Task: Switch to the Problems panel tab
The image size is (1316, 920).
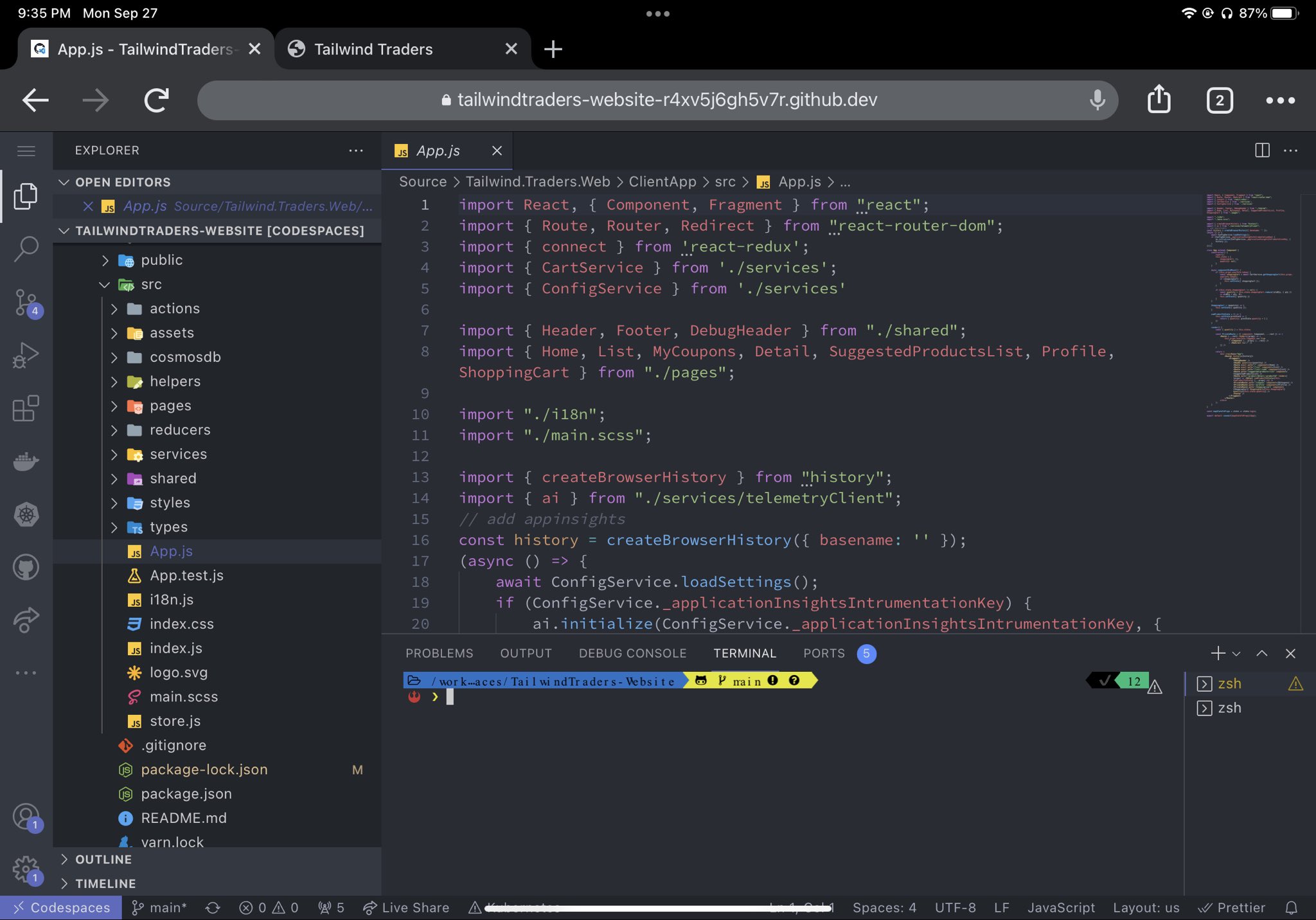Action: click(439, 653)
